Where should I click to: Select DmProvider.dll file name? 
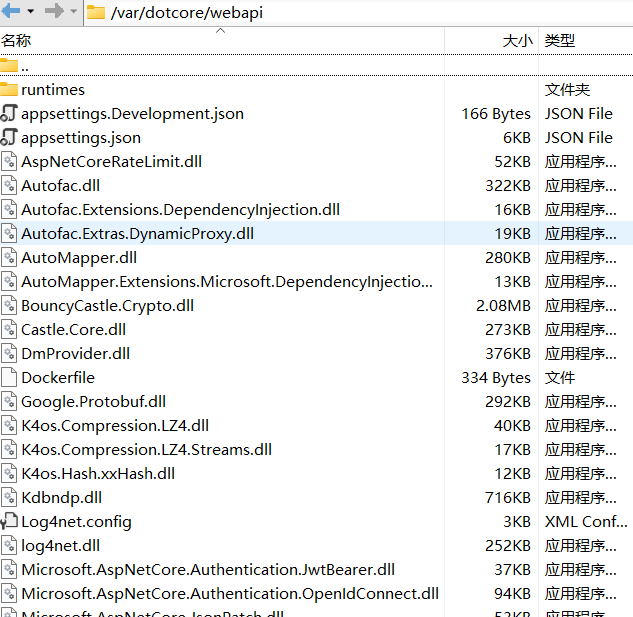75,354
